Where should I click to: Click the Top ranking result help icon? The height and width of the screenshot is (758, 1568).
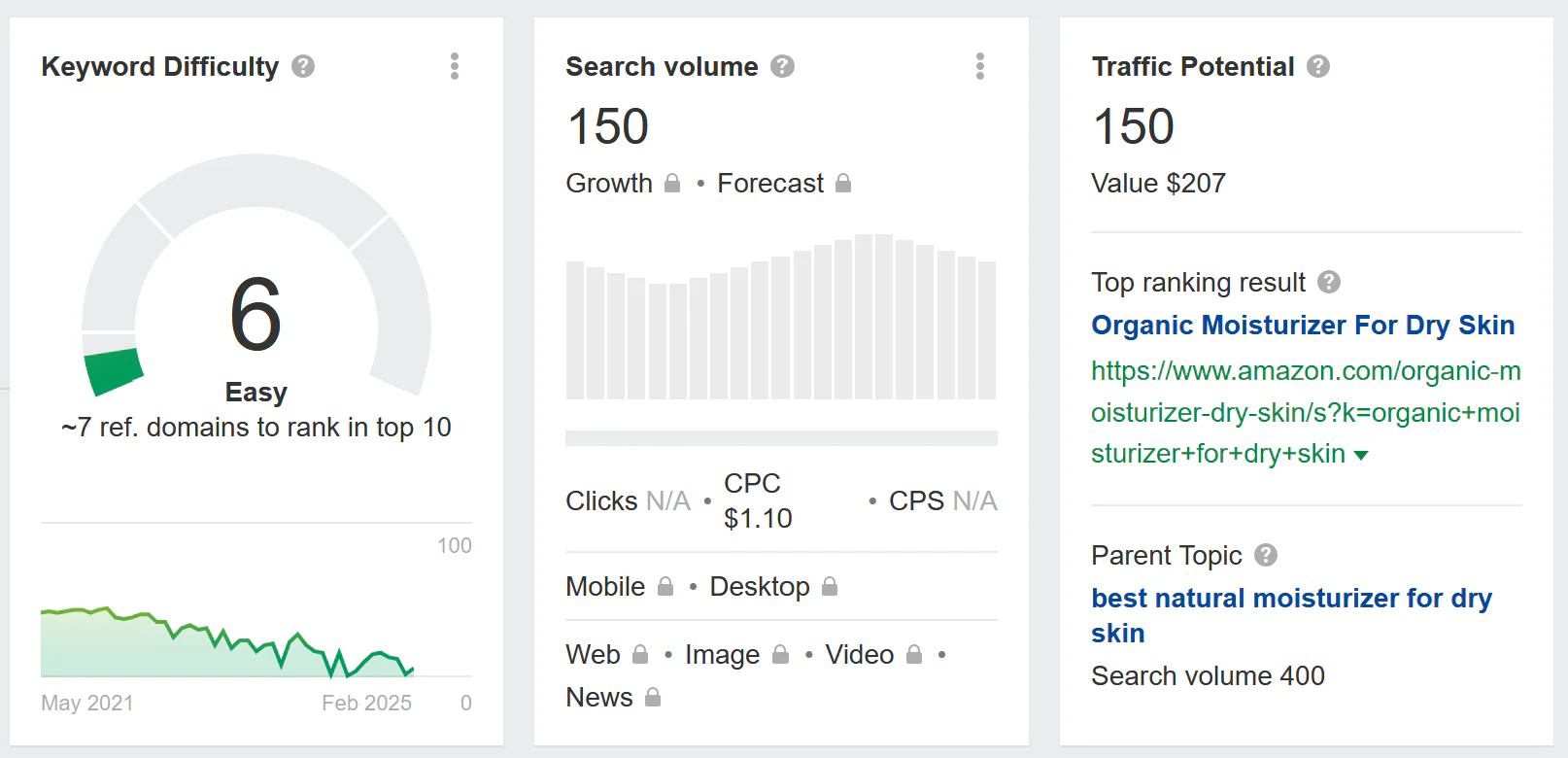tap(1328, 282)
